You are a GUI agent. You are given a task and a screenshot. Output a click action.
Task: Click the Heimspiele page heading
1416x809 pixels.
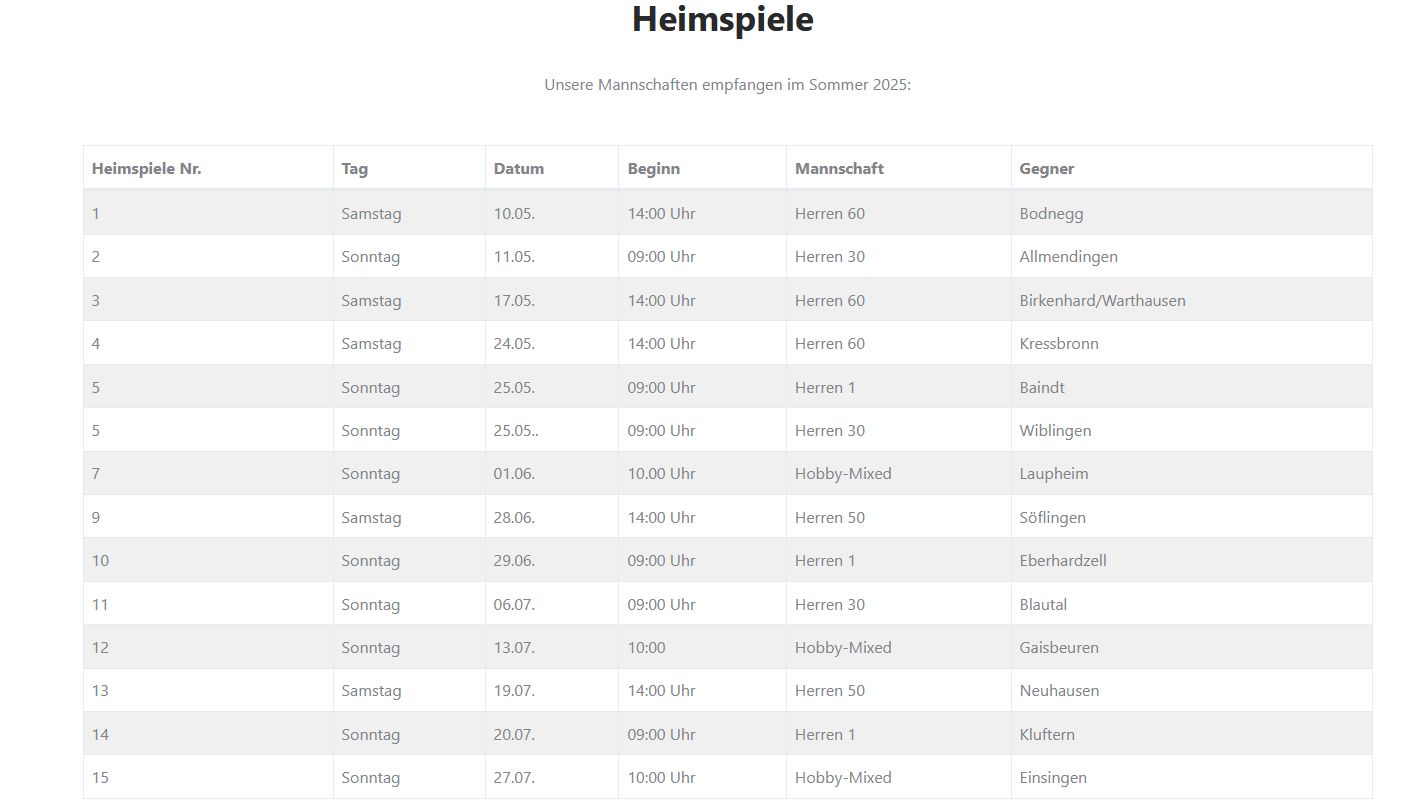click(x=722, y=20)
